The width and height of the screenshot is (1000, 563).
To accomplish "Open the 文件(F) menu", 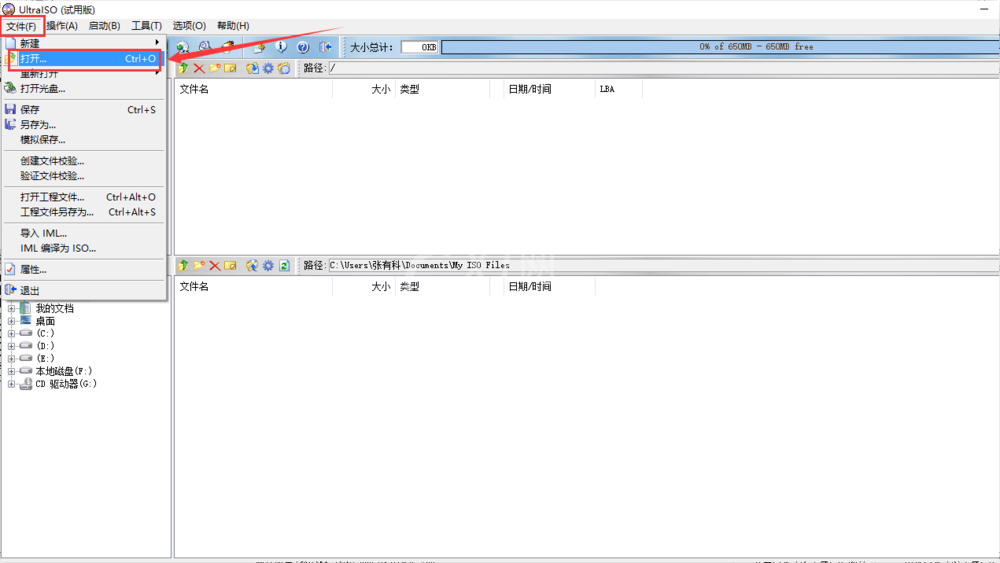I will pyautogui.click(x=21, y=26).
